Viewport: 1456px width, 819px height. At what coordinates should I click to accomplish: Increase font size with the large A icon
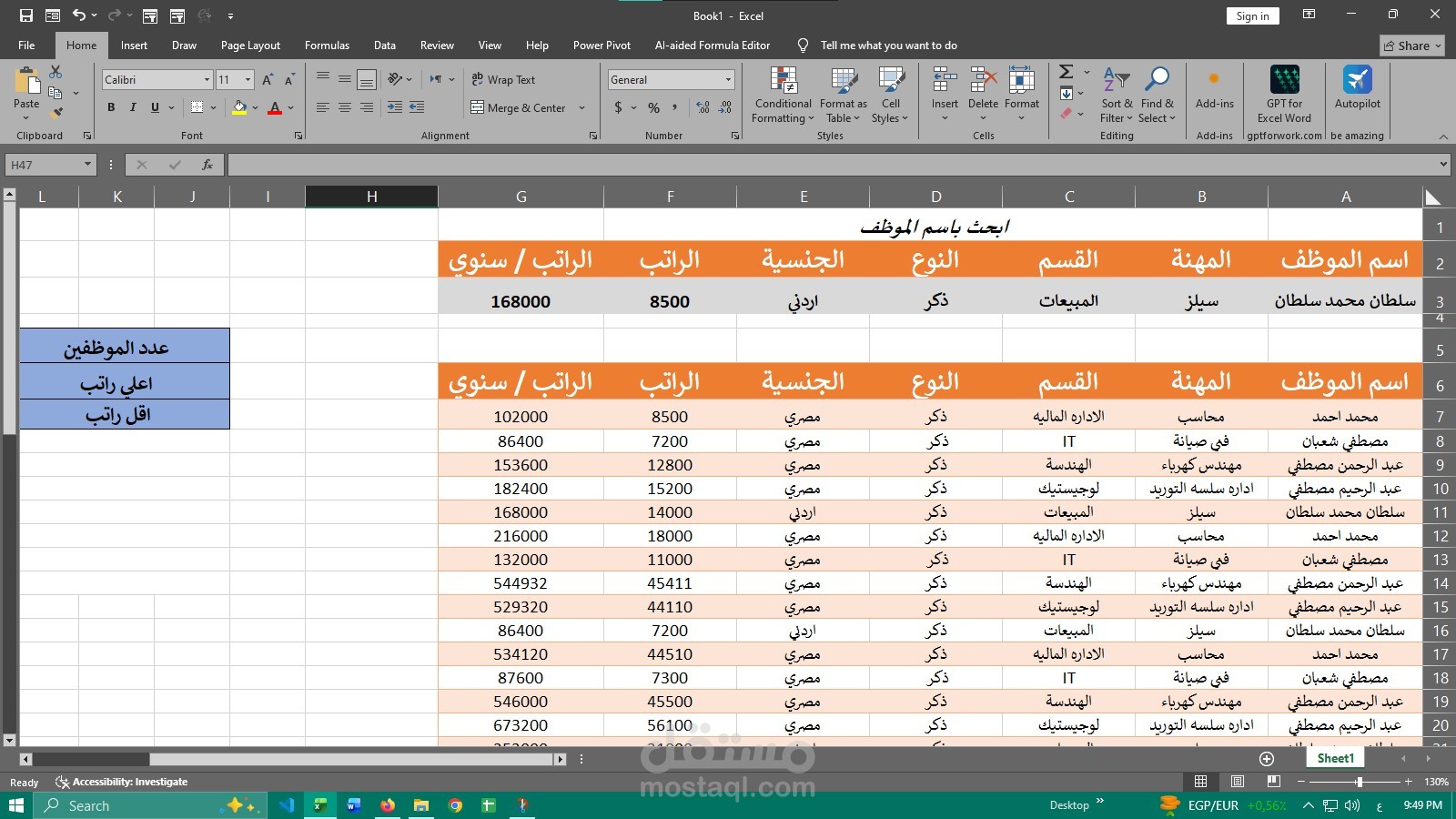268,80
